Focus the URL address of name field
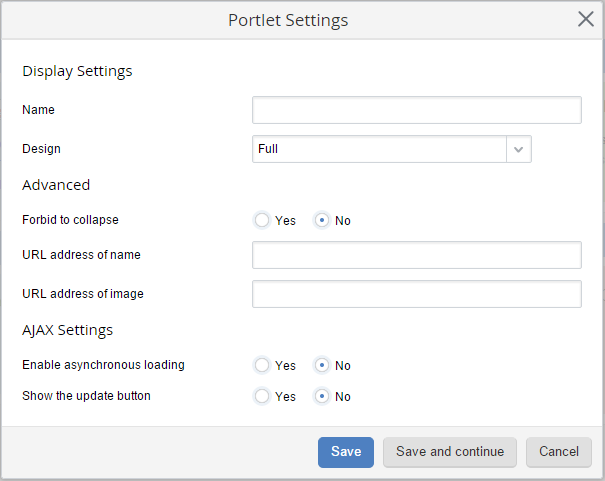 click(416, 255)
